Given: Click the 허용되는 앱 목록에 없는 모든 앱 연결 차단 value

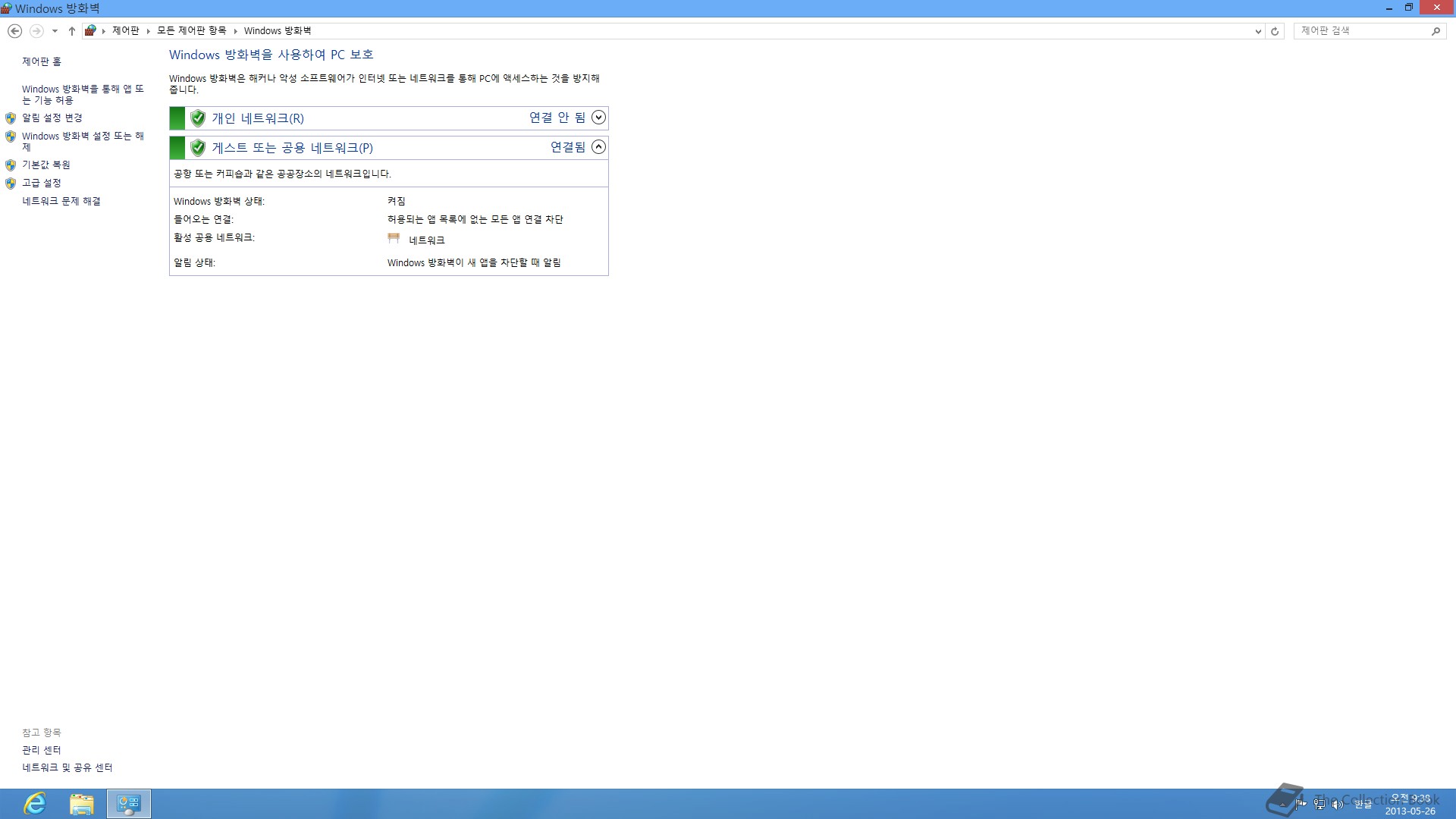Looking at the screenshot, I should point(475,219).
